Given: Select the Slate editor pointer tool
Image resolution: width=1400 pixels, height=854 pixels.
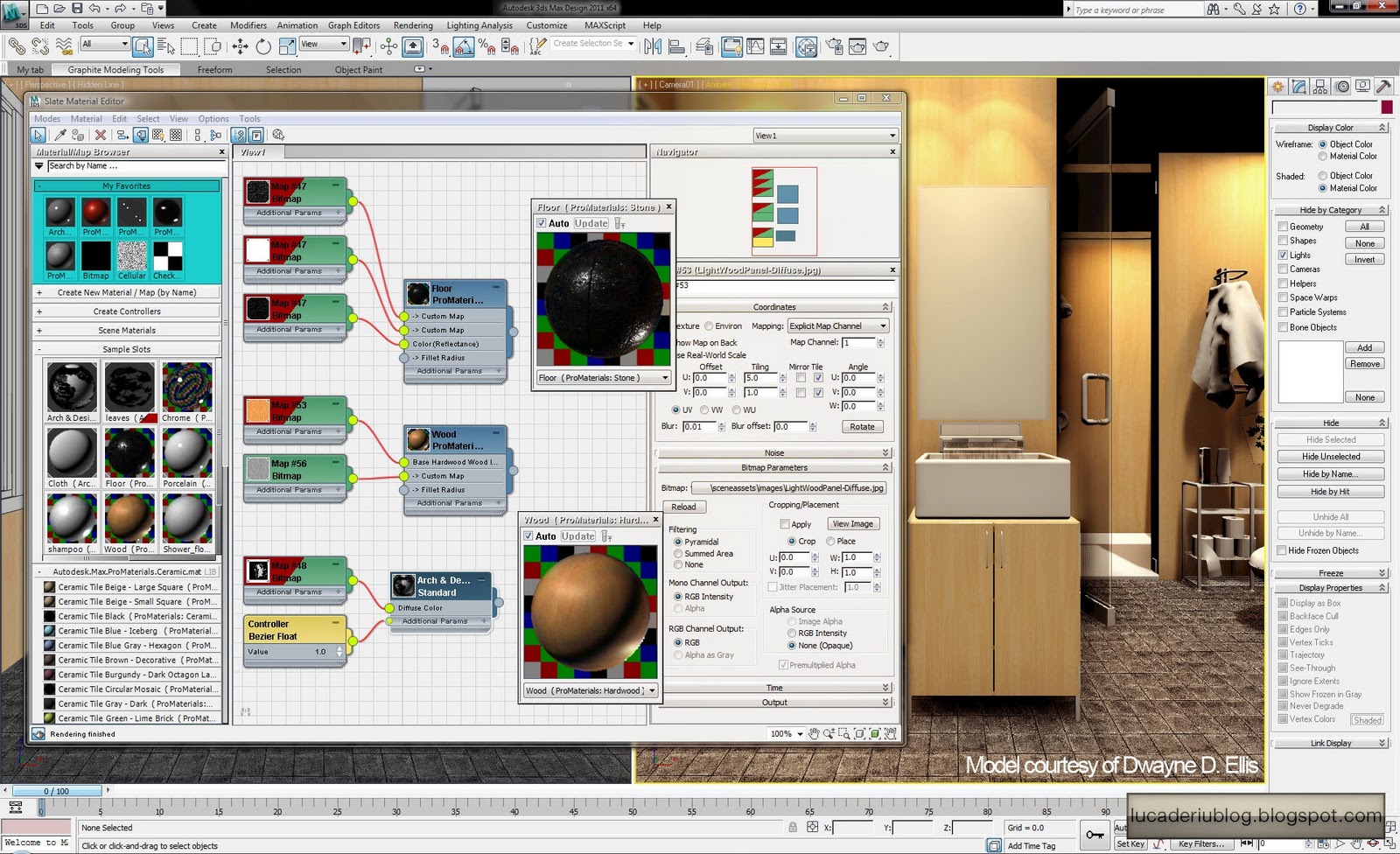Looking at the screenshot, I should pos(38,135).
